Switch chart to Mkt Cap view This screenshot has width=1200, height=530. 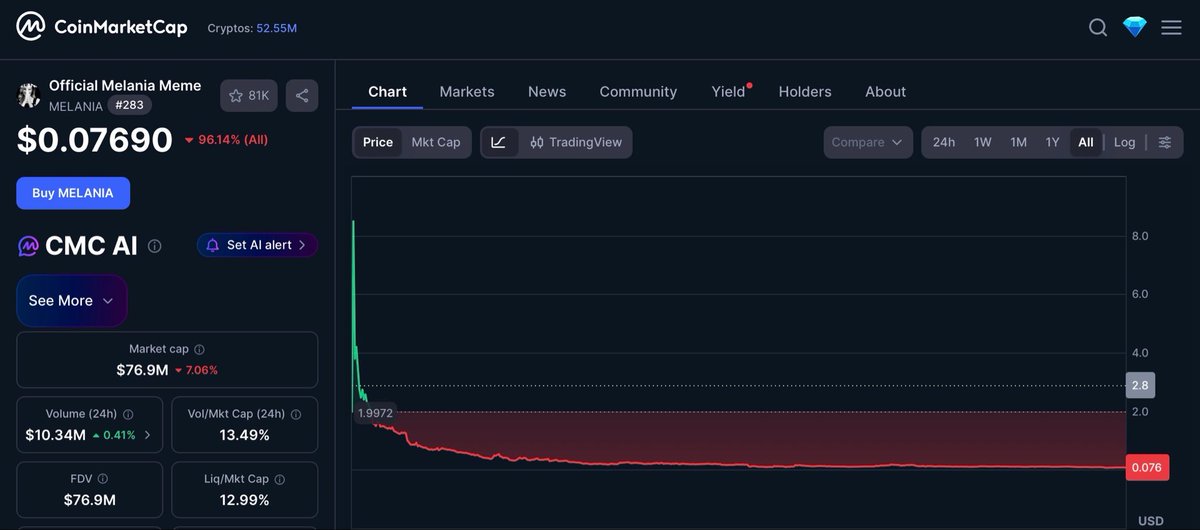click(436, 142)
